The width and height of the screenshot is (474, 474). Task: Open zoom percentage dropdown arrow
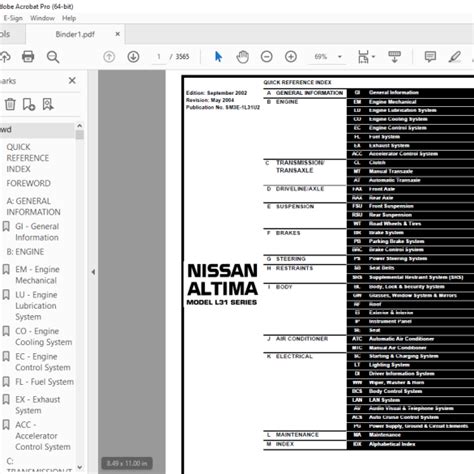click(340, 57)
